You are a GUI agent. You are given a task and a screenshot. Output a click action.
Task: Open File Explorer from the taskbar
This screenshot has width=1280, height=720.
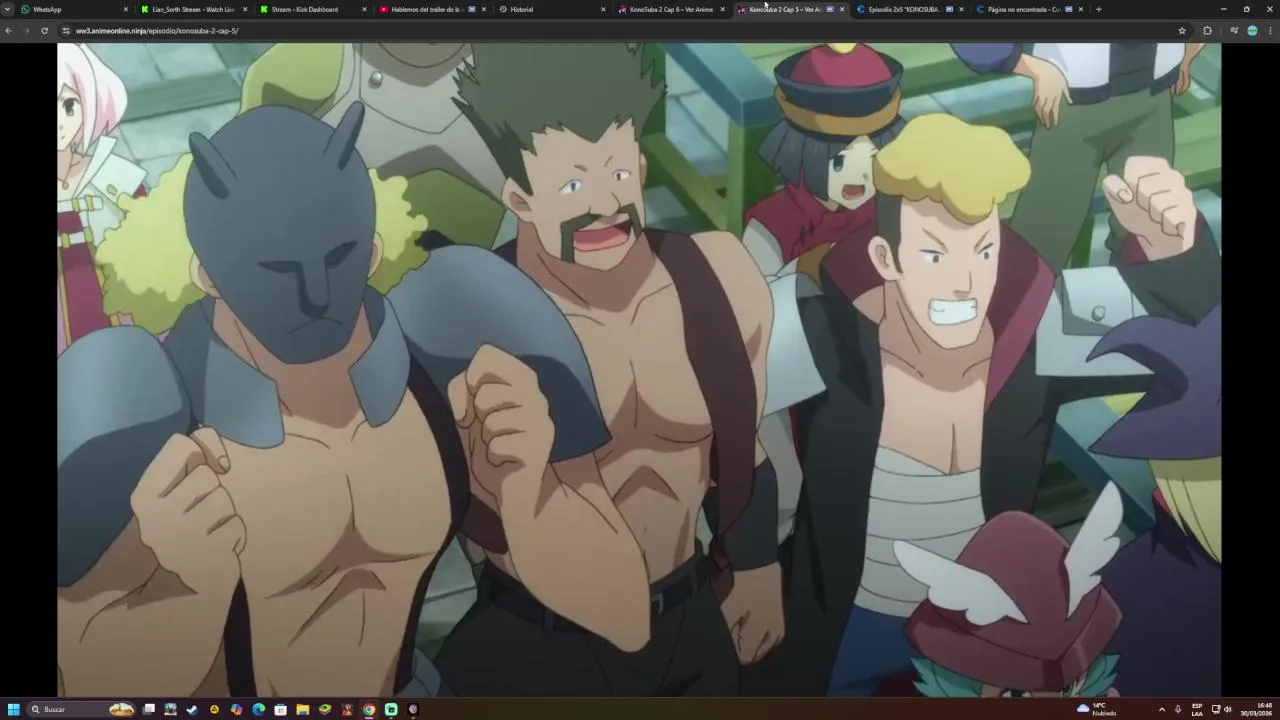pos(303,709)
